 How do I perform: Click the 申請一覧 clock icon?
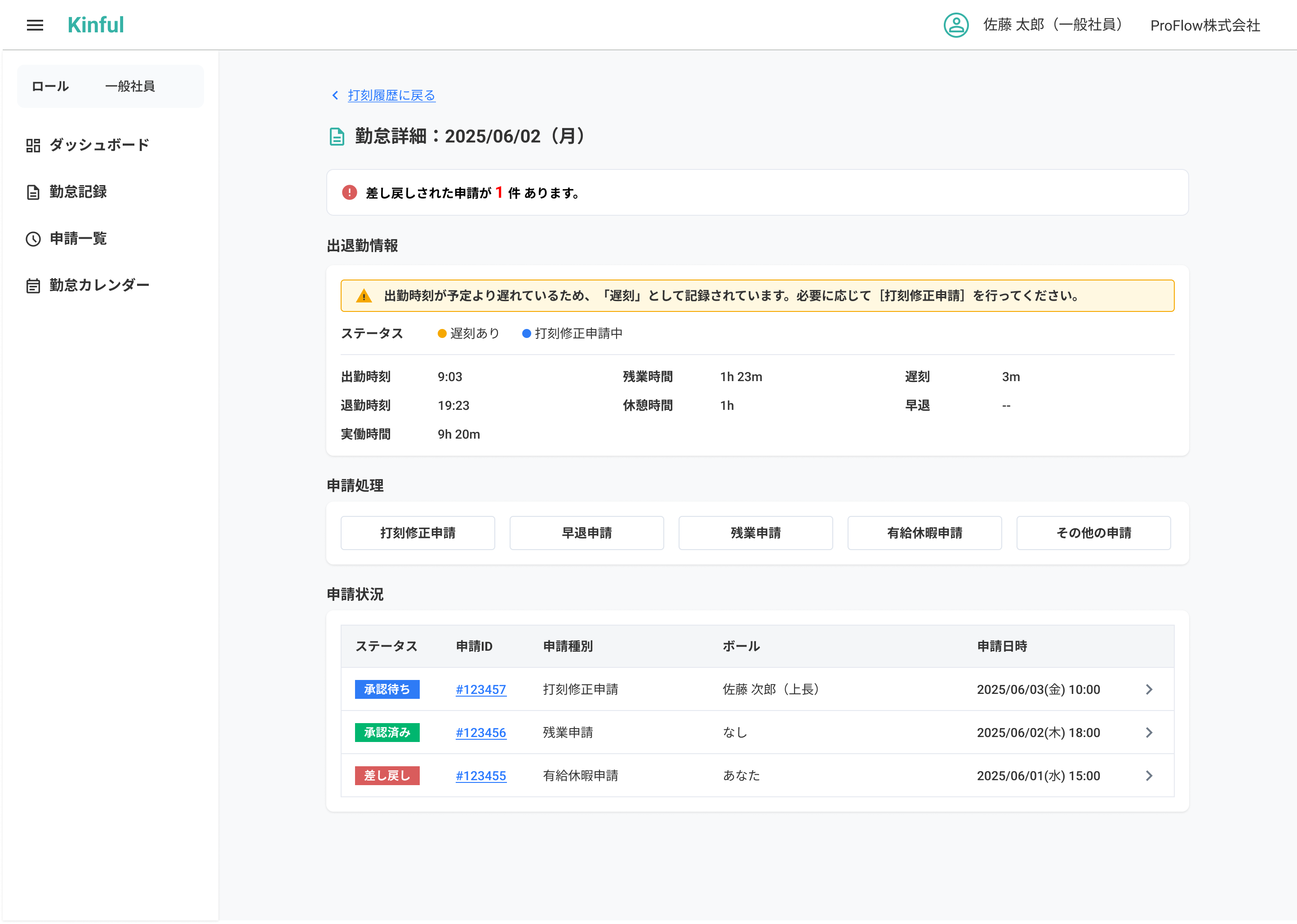[x=33, y=239]
